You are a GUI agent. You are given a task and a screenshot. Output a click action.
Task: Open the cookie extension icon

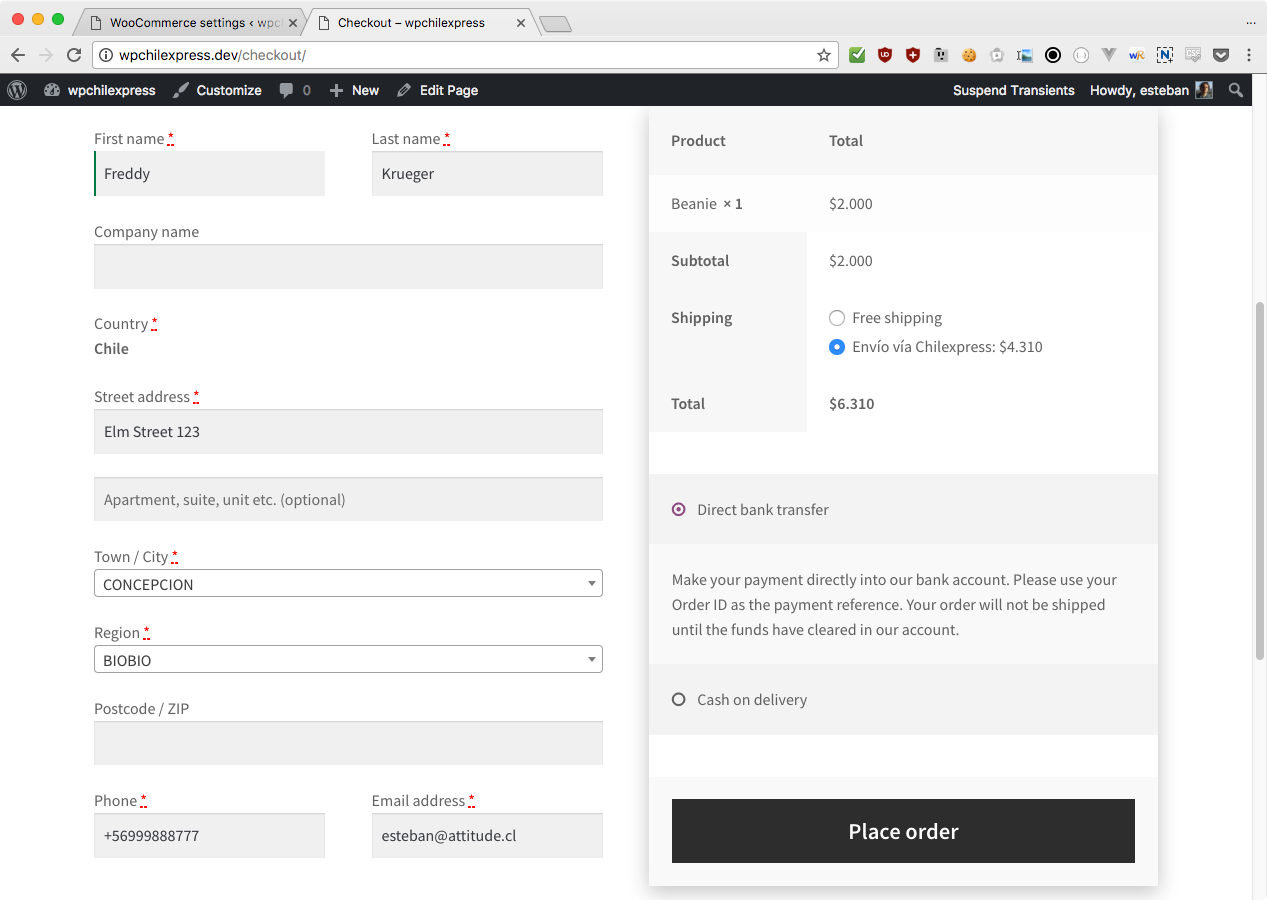tap(969, 55)
